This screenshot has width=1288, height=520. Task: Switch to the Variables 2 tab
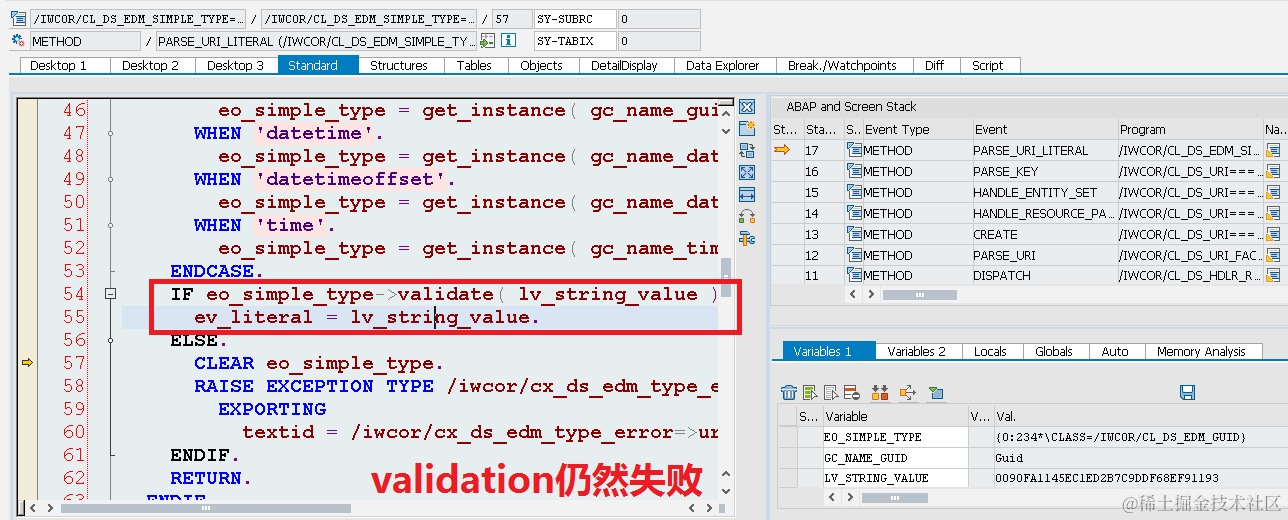[917, 351]
